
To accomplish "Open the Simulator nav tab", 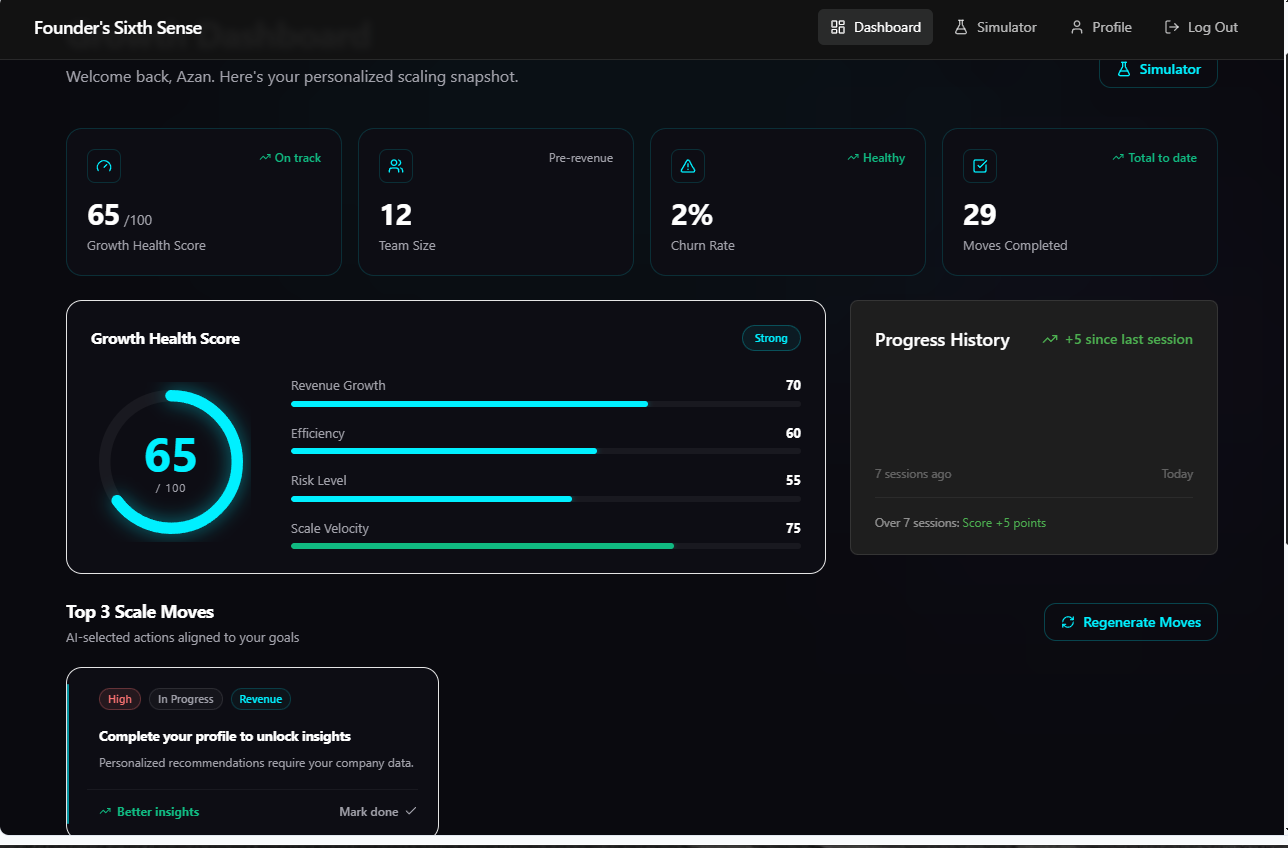I will point(995,27).
